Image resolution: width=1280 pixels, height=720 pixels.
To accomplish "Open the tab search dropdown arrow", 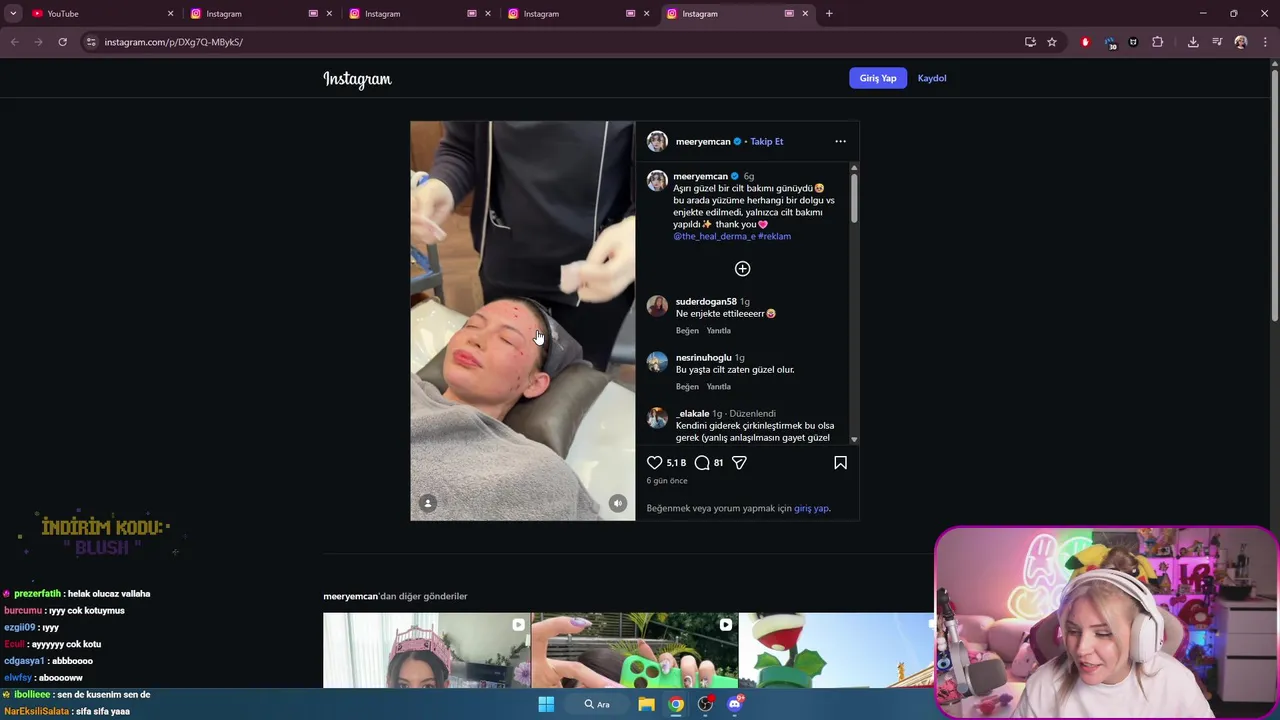I will tap(13, 14).
